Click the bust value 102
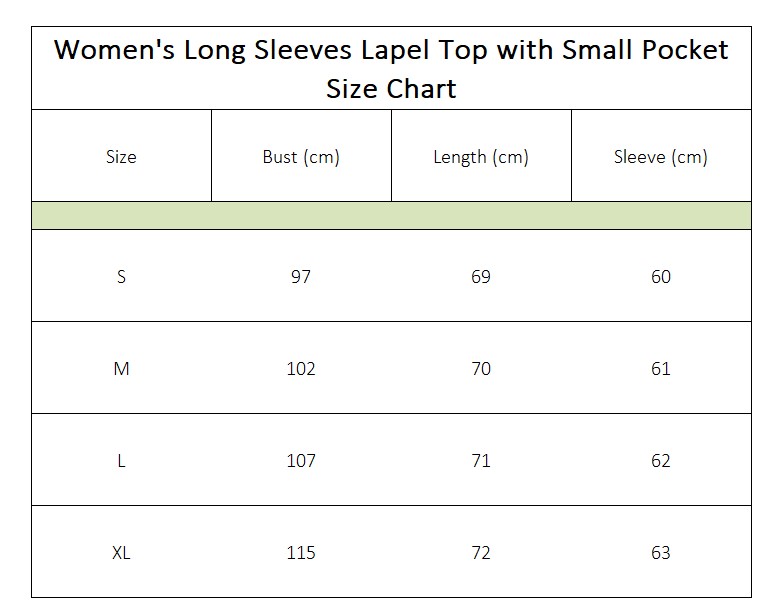The image size is (780, 615). pos(301,368)
